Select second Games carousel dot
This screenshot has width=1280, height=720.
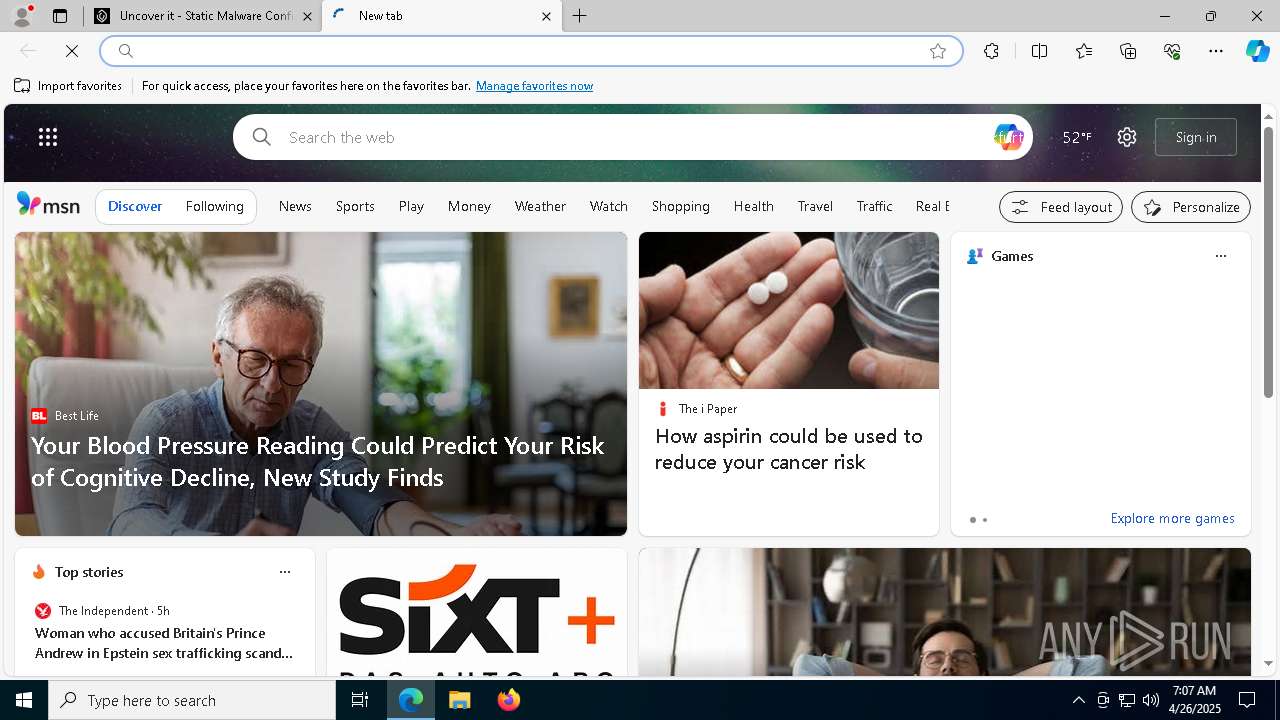pos(985,520)
